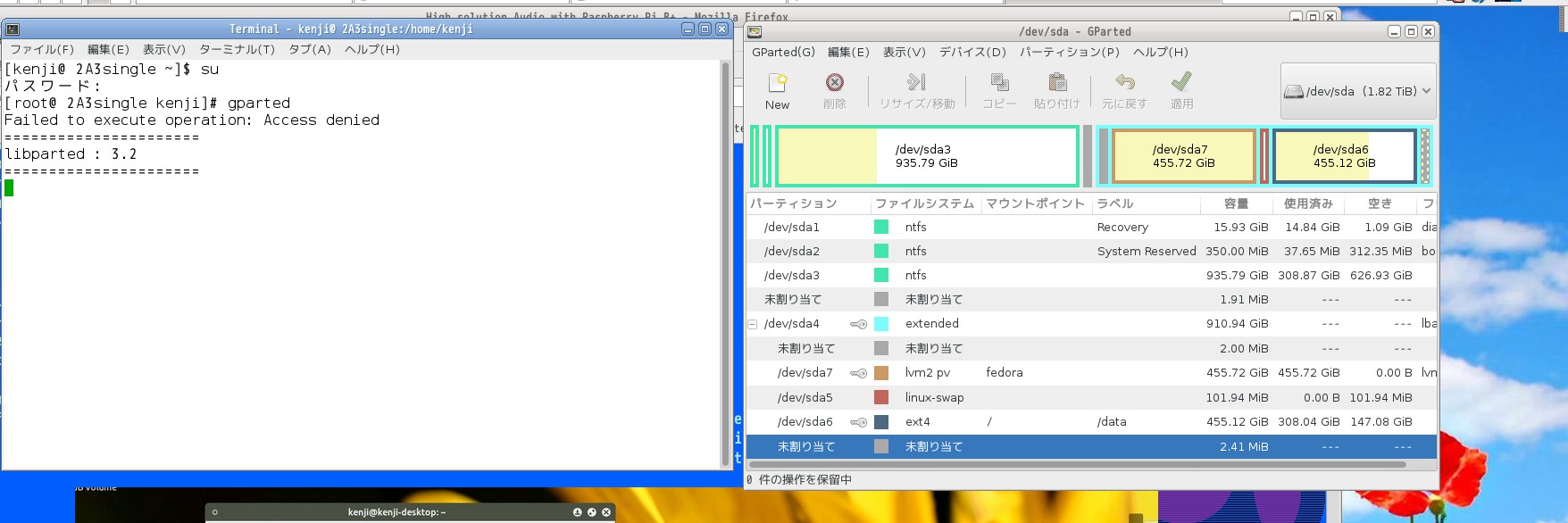Open the GParted(G) menu
Viewport: 1568px width, 523px height.
tap(783, 53)
